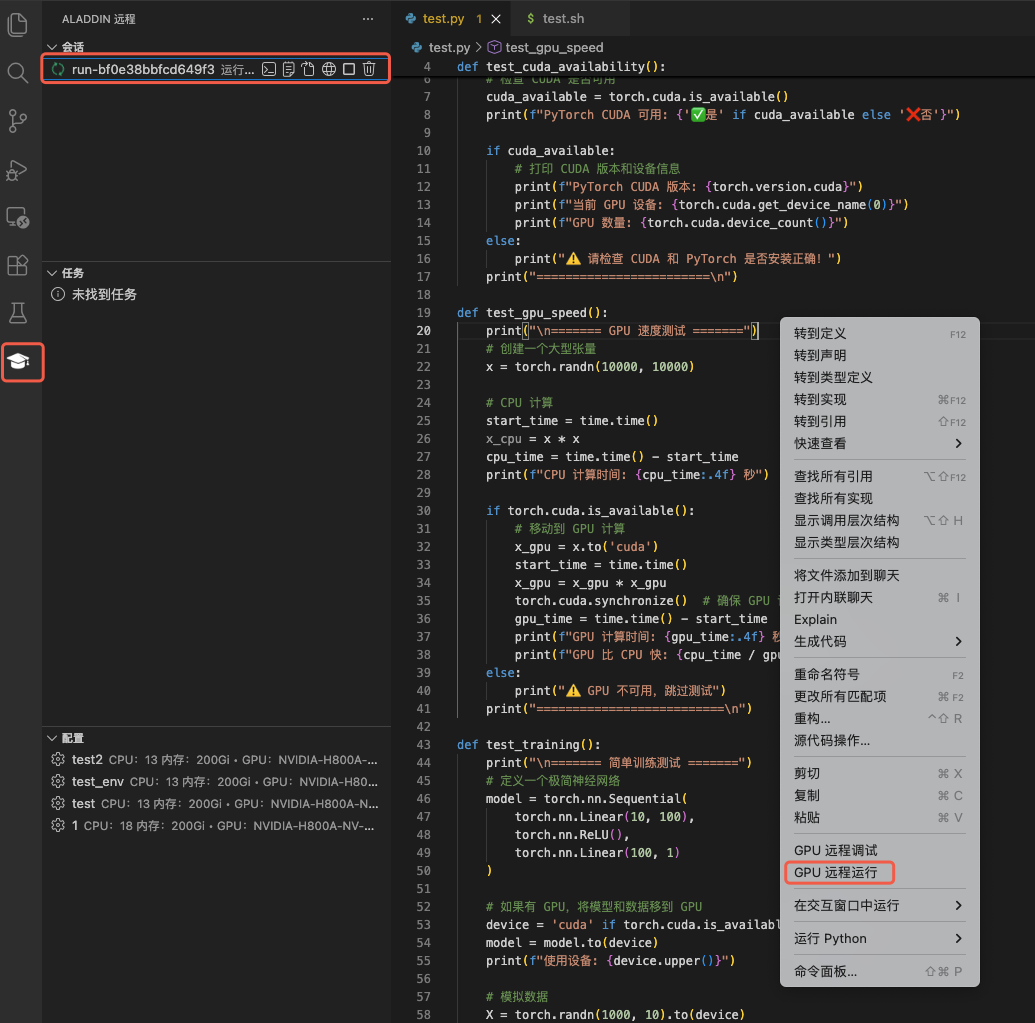This screenshot has width=1035, height=1023.
Task: Select the test_env configuration
Action: [x=98, y=781]
